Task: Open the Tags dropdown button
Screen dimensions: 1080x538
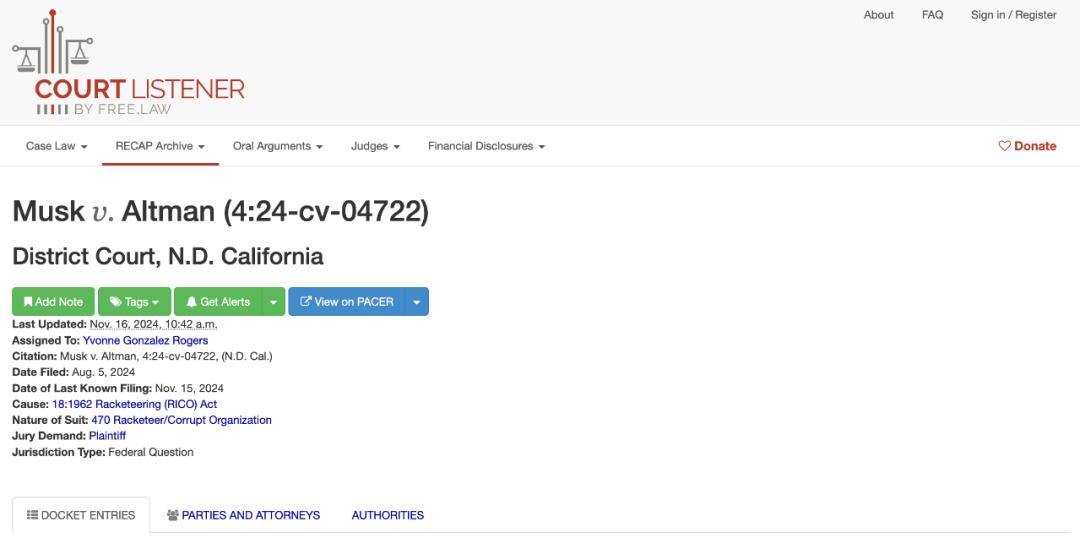Action: (134, 302)
